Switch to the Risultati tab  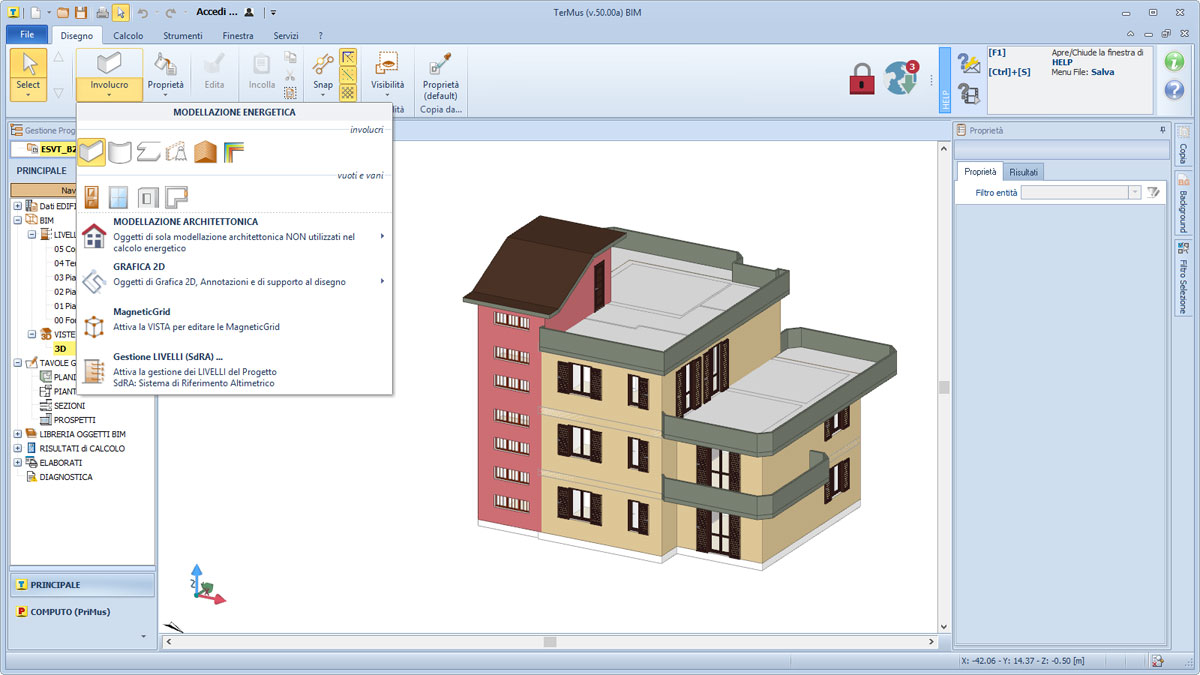pos(1023,172)
